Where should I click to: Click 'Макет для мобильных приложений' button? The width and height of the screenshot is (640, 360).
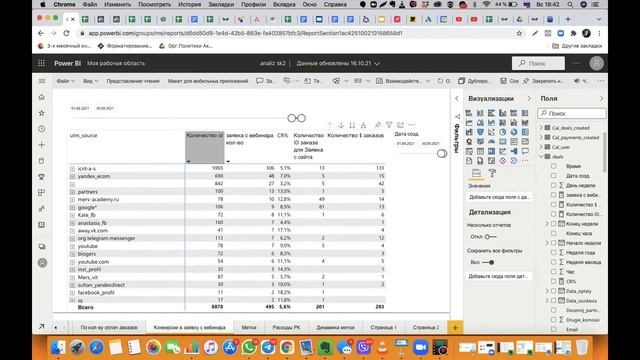click(208, 81)
